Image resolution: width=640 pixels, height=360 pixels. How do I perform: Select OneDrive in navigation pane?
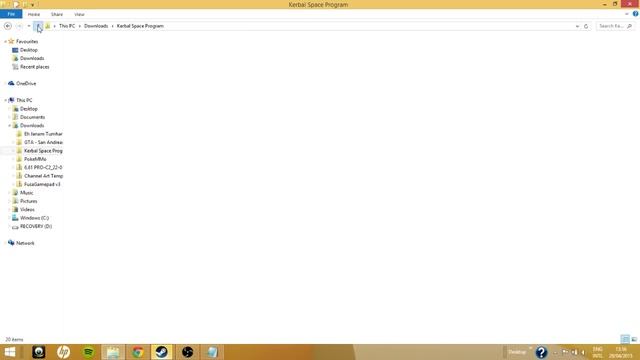point(26,83)
